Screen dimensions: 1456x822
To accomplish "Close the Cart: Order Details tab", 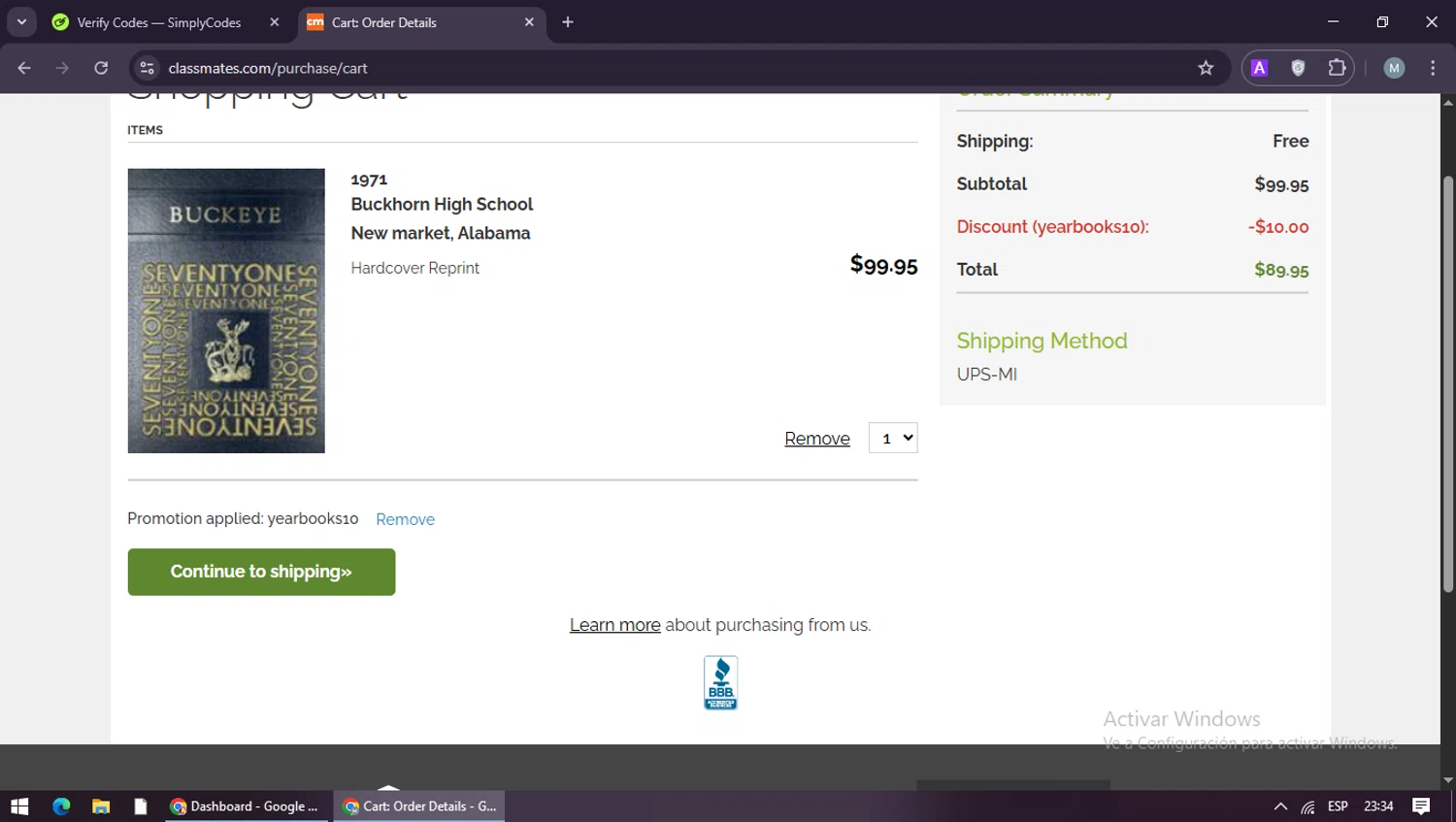I will point(529,22).
